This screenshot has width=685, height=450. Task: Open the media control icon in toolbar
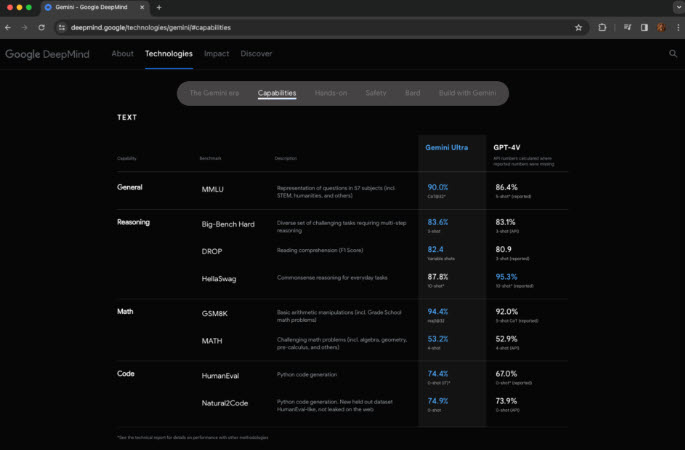628,28
